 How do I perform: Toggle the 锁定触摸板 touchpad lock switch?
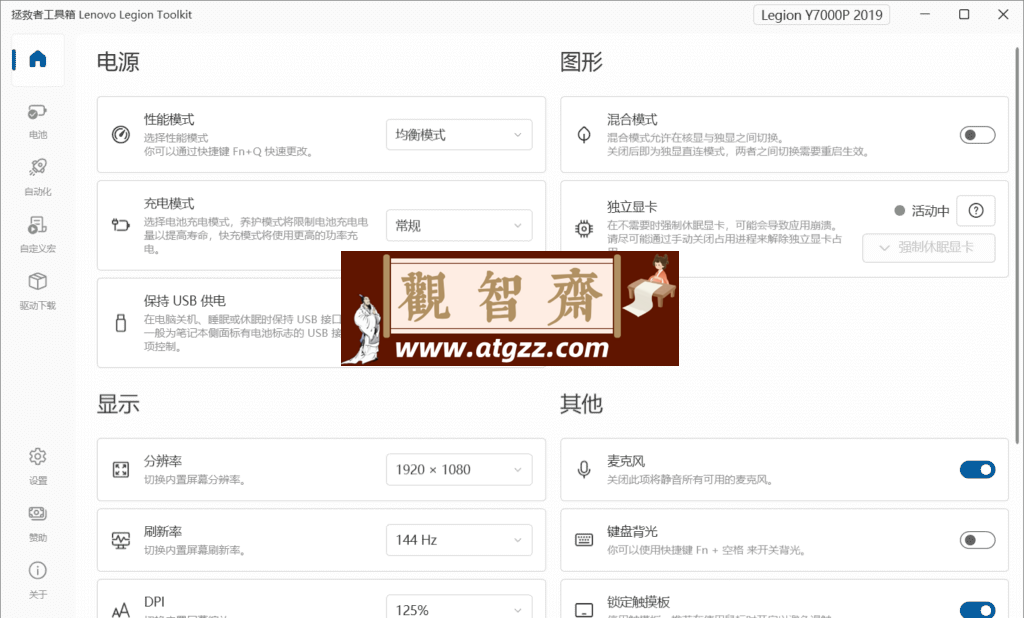(x=978, y=610)
